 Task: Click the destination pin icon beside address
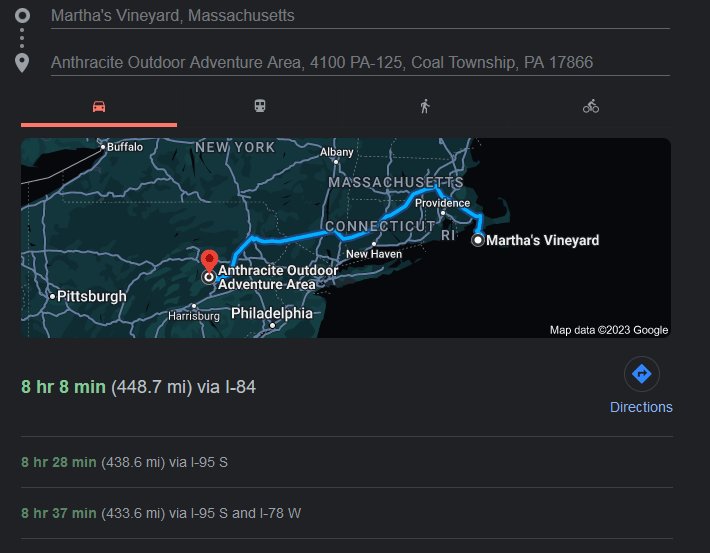pos(23,63)
